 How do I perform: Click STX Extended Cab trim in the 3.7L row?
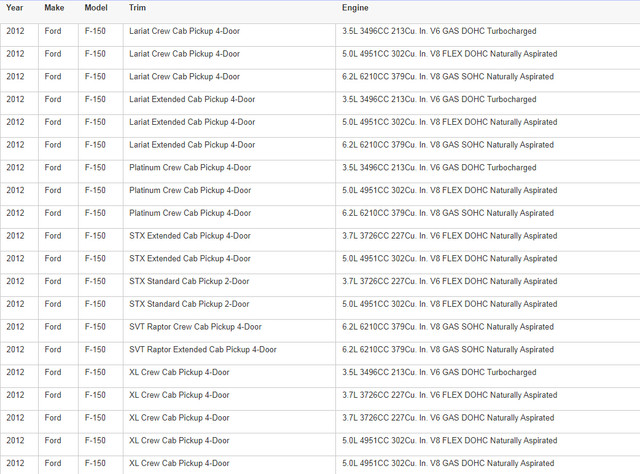190,236
